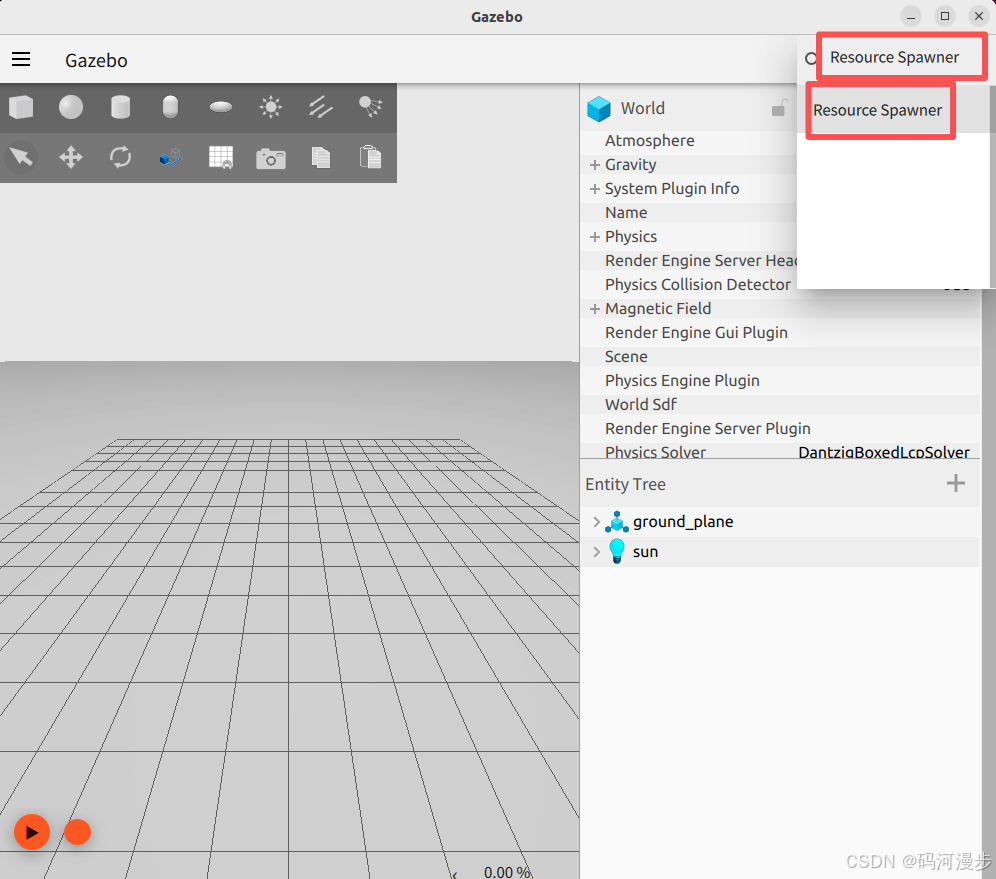The height and width of the screenshot is (879, 996).
Task: Add entity with Entity Tree plus
Action: (955, 483)
